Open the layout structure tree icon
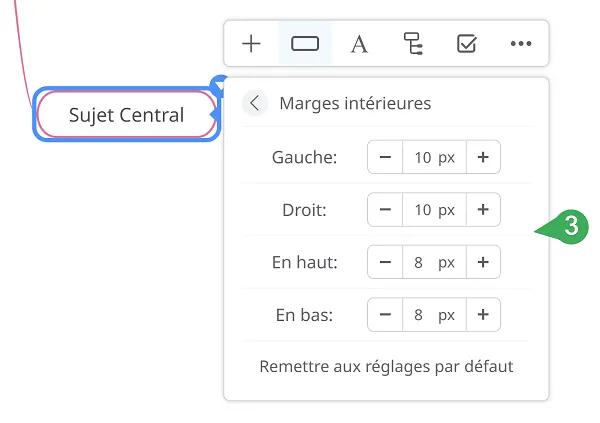Viewport: 600px width, 423px height. (x=413, y=43)
